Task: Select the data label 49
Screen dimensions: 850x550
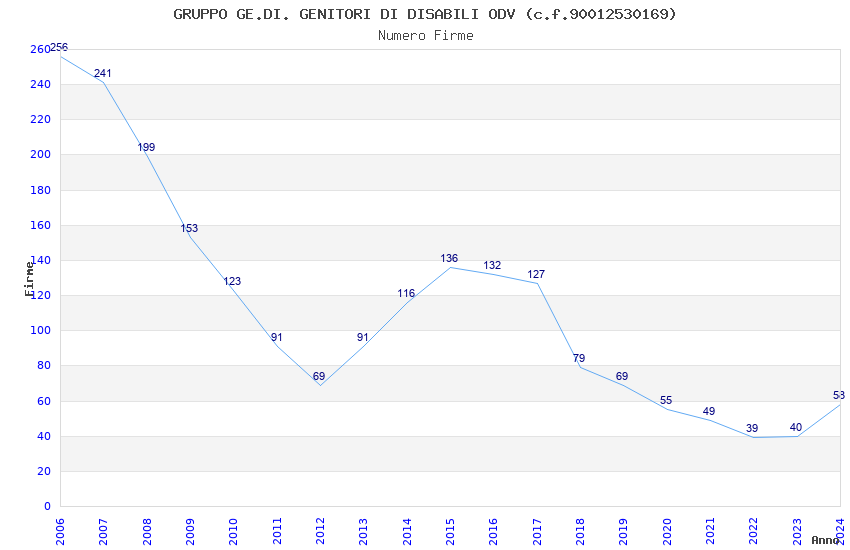Action: point(709,411)
